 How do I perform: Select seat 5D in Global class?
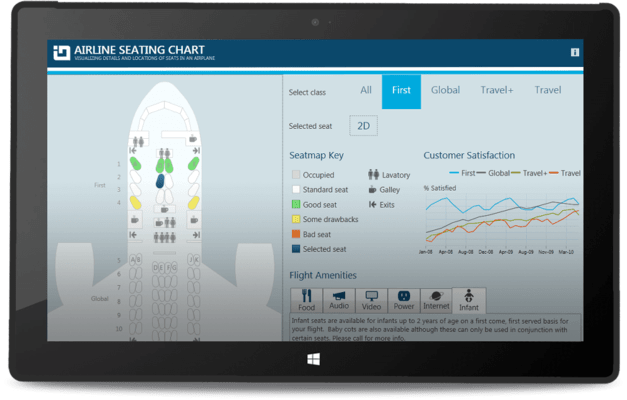point(156,268)
